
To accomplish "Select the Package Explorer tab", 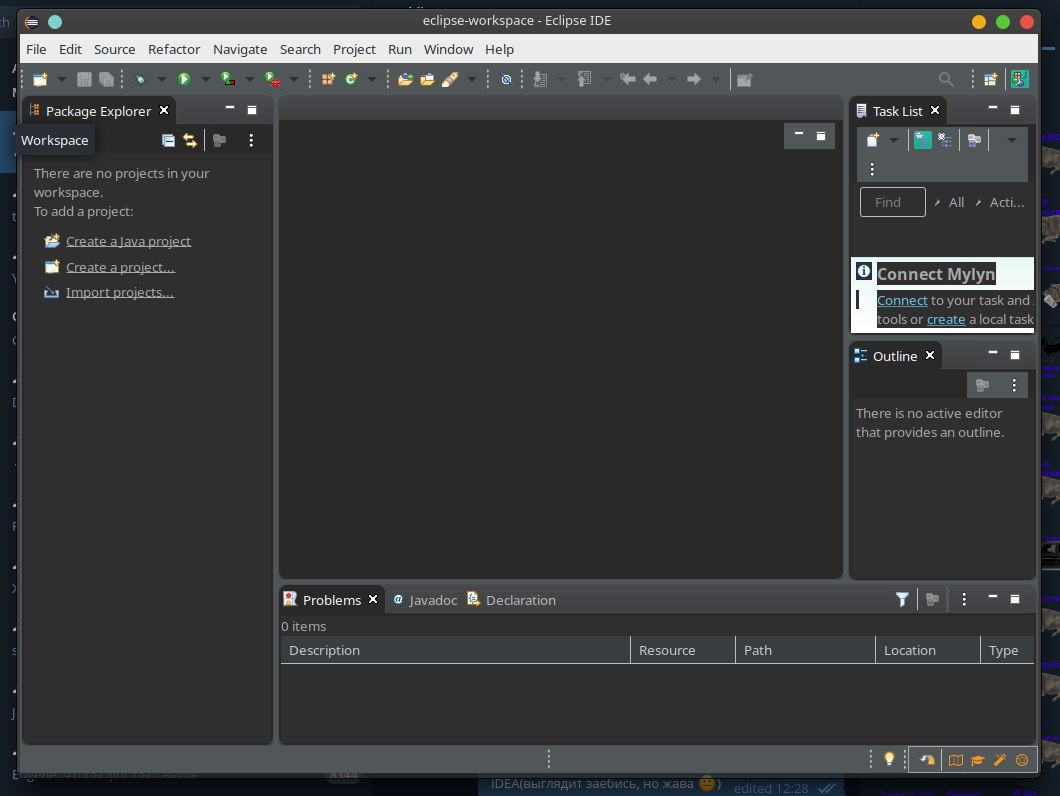I will click(97, 111).
